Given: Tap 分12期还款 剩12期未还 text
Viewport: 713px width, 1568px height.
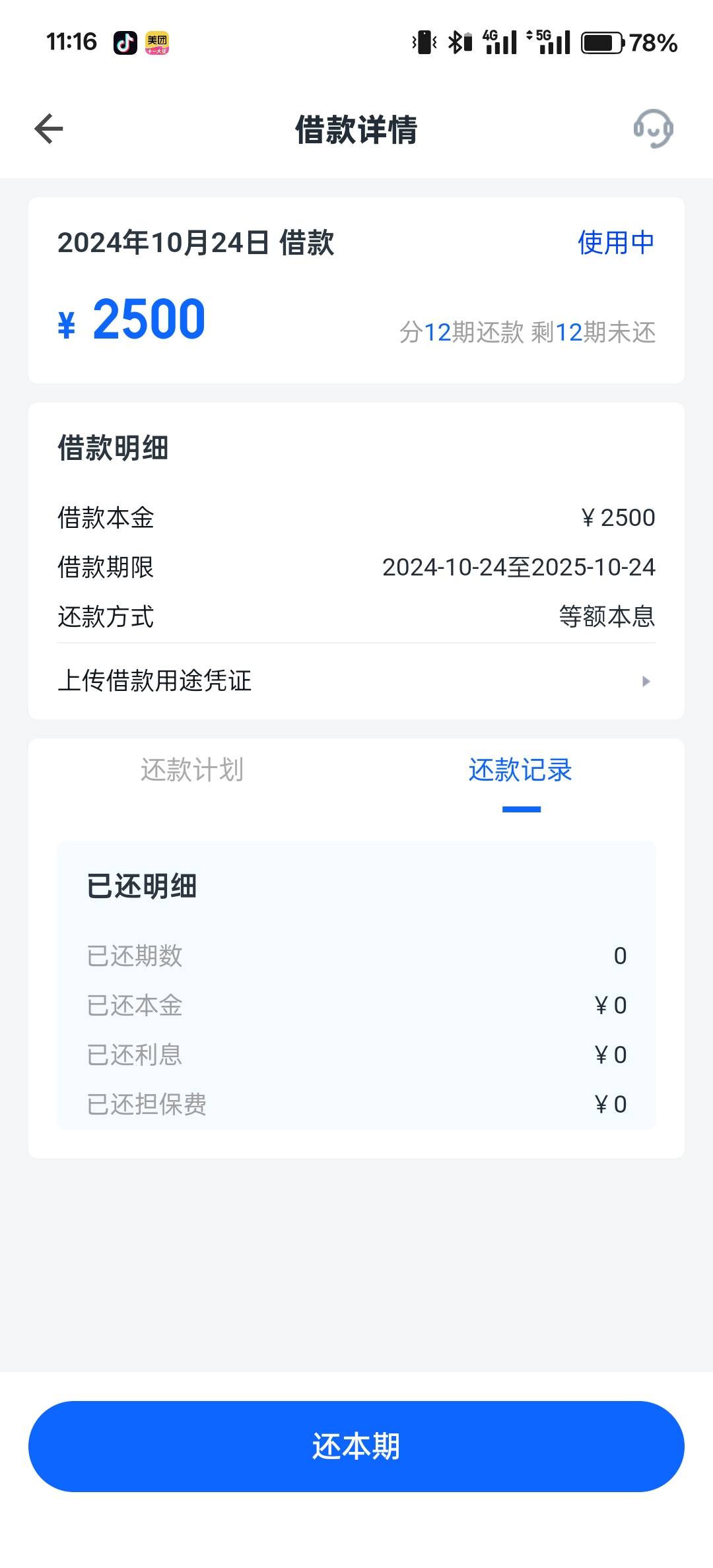Looking at the screenshot, I should click(527, 333).
